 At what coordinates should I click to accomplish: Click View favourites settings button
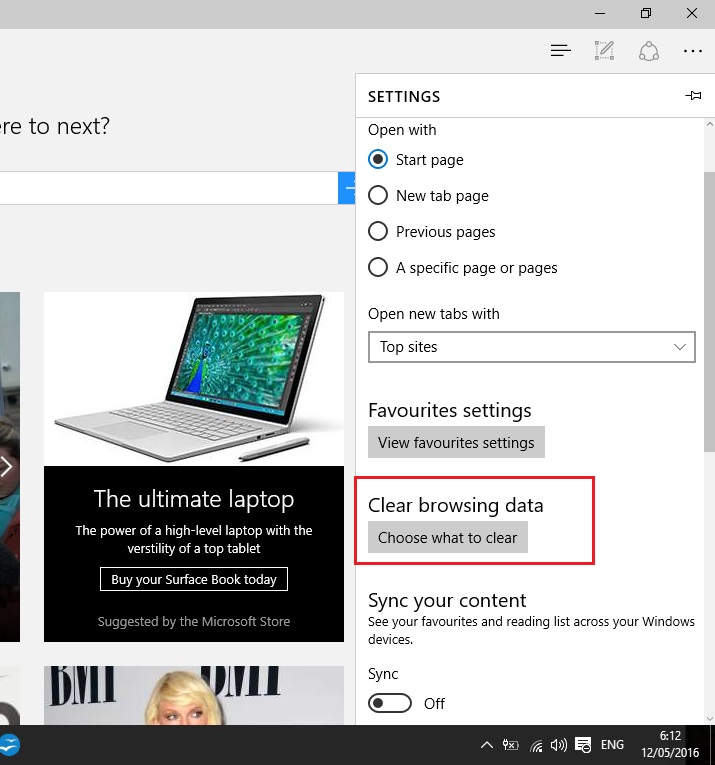(x=456, y=443)
